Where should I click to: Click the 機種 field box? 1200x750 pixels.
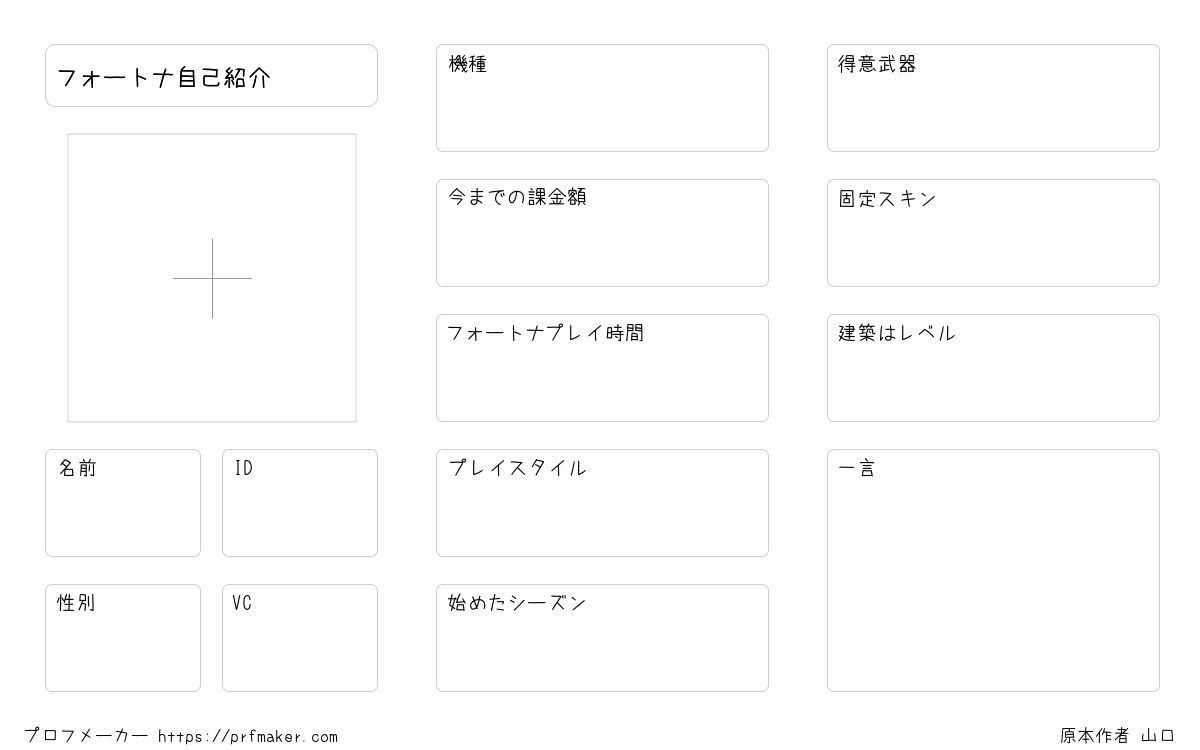coord(602,98)
